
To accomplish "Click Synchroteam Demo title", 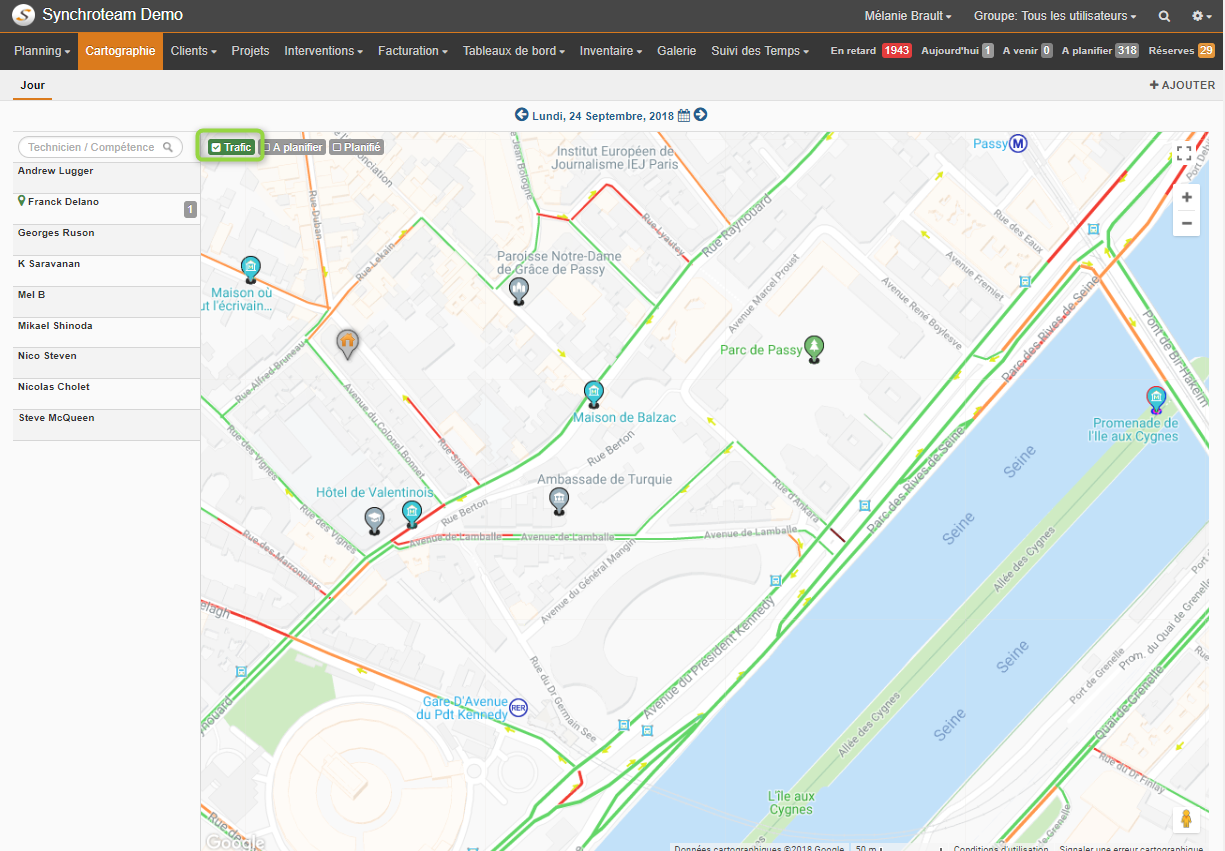I will click(112, 16).
